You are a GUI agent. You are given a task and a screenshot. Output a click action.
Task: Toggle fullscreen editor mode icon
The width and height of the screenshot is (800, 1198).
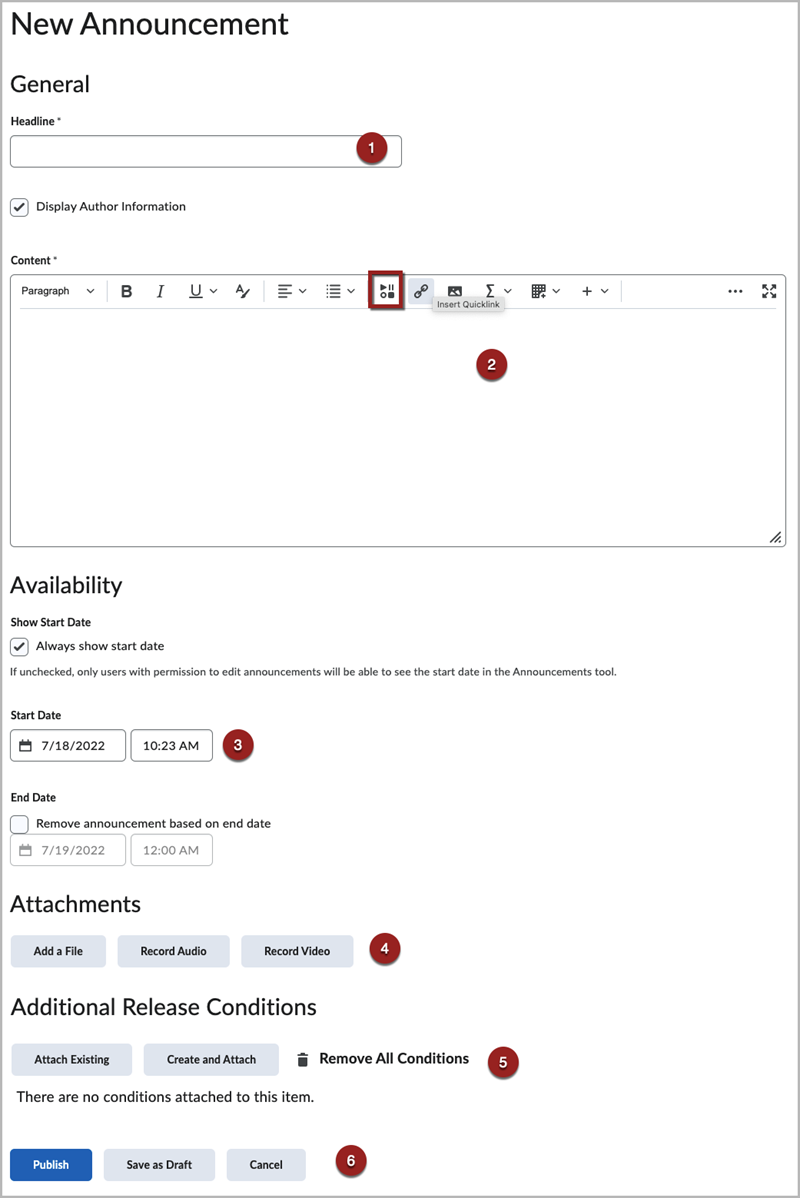(x=769, y=291)
